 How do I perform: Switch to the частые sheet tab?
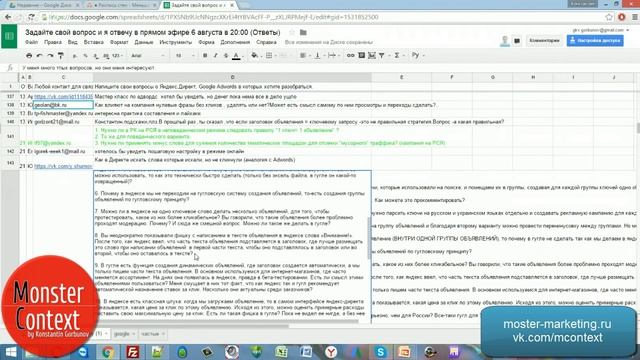pos(152,334)
